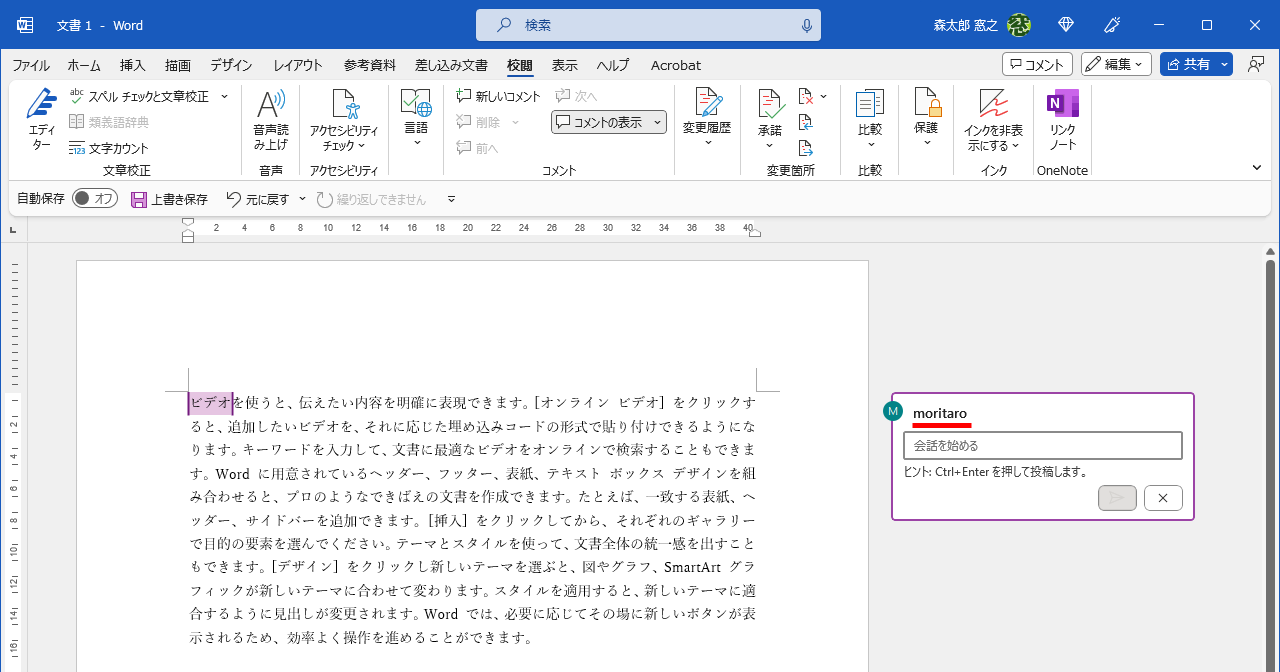The width and height of the screenshot is (1280, 672).
Task: Open the 比較 compare tool
Action: coord(869,120)
